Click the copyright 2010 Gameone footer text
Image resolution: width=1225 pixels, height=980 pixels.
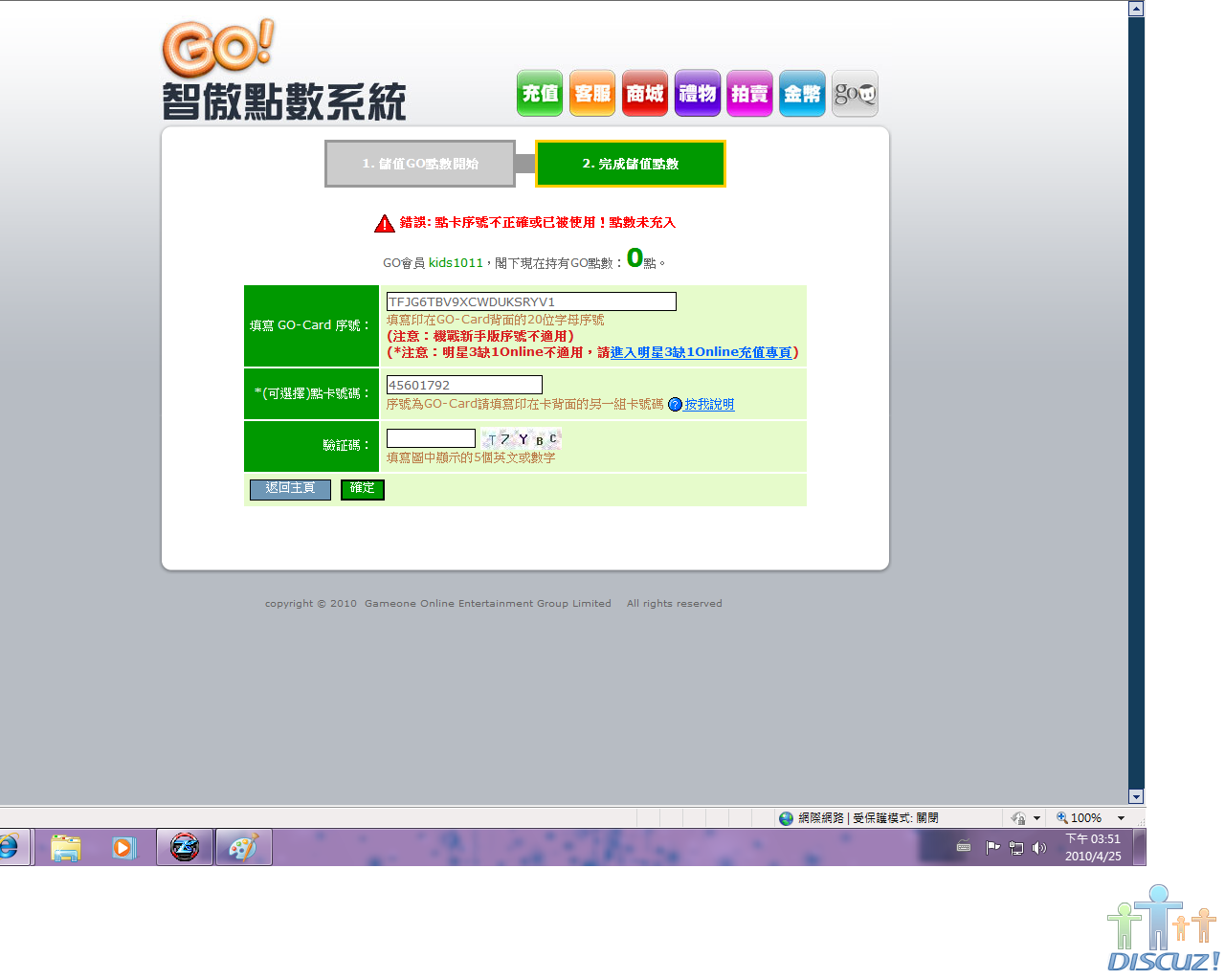[493, 604]
